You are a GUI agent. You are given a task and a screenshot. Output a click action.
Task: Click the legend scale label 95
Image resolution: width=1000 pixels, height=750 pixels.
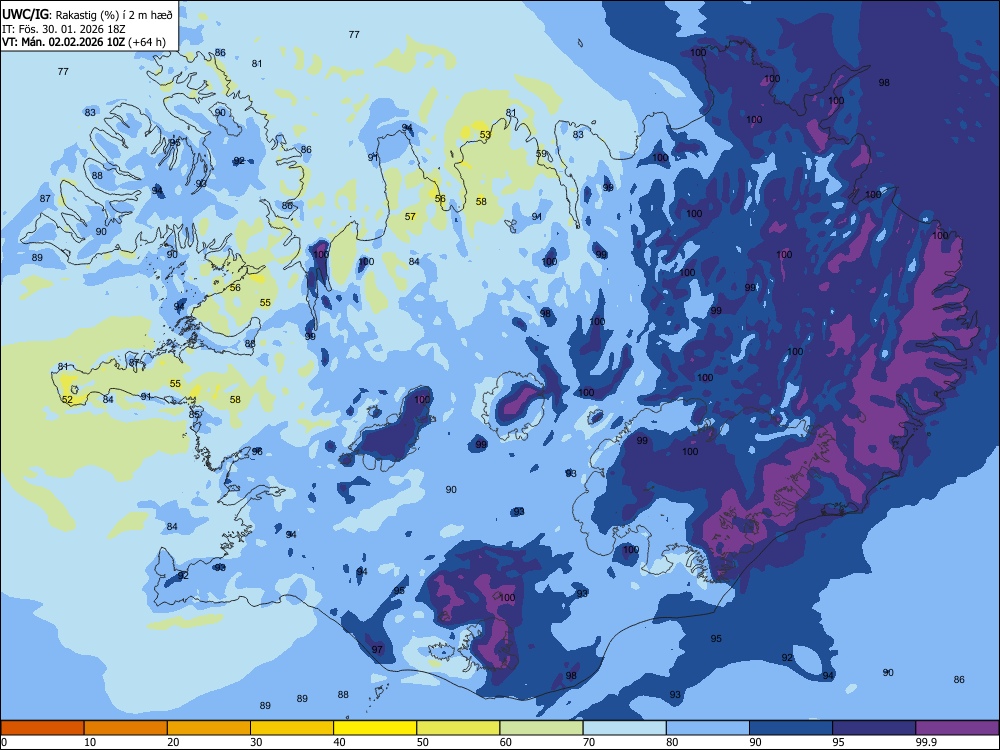[838, 742]
